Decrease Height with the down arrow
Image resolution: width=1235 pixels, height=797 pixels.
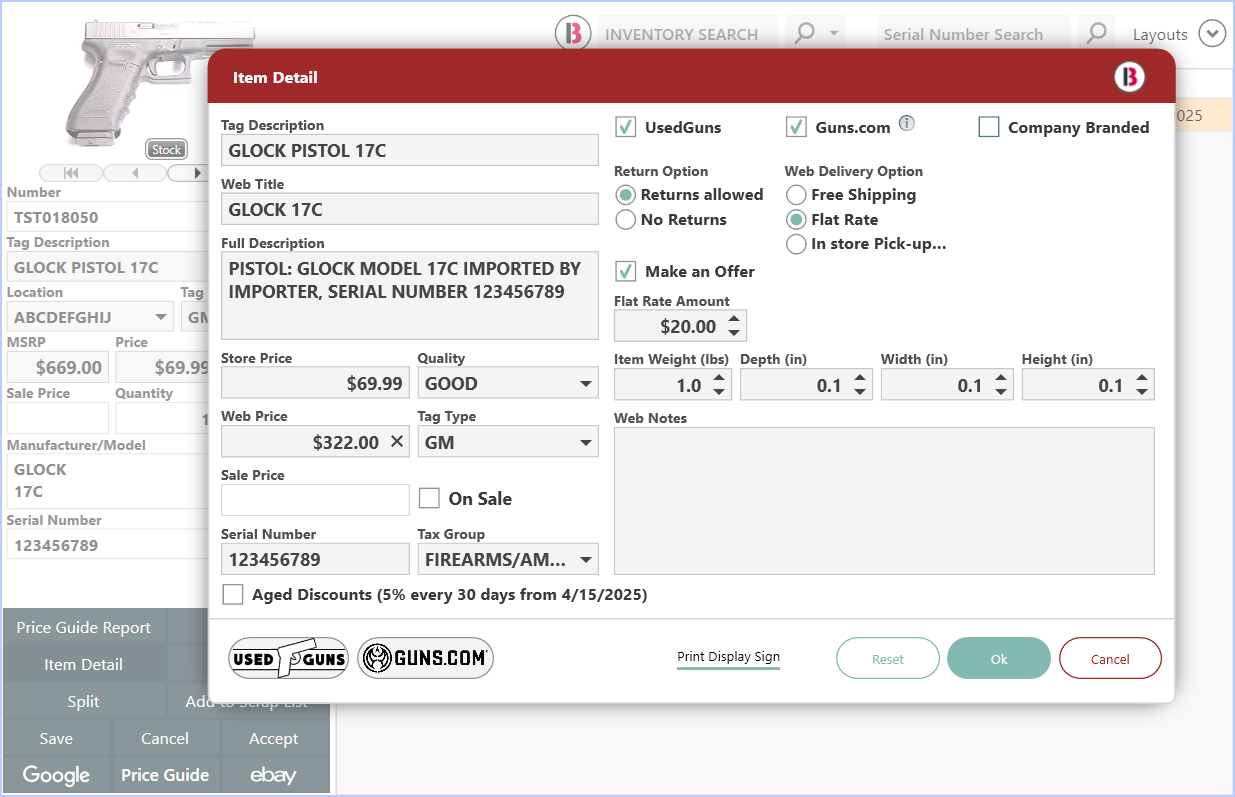click(1142, 392)
